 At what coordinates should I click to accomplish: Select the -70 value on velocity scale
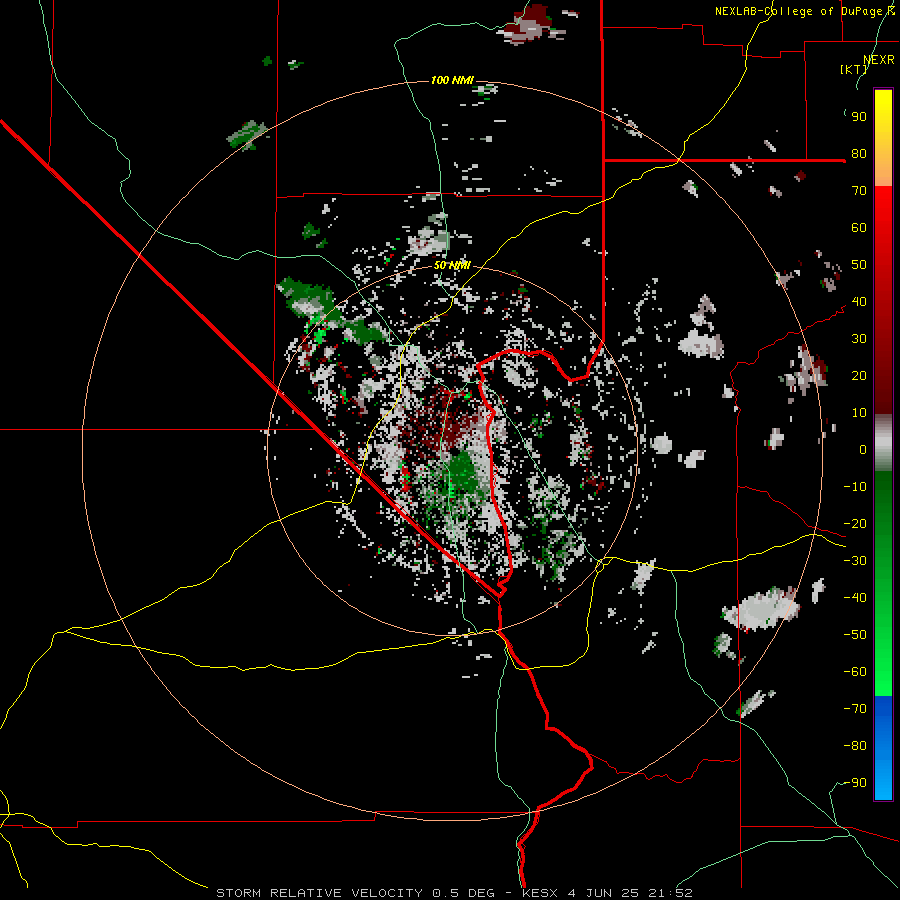pos(855,709)
